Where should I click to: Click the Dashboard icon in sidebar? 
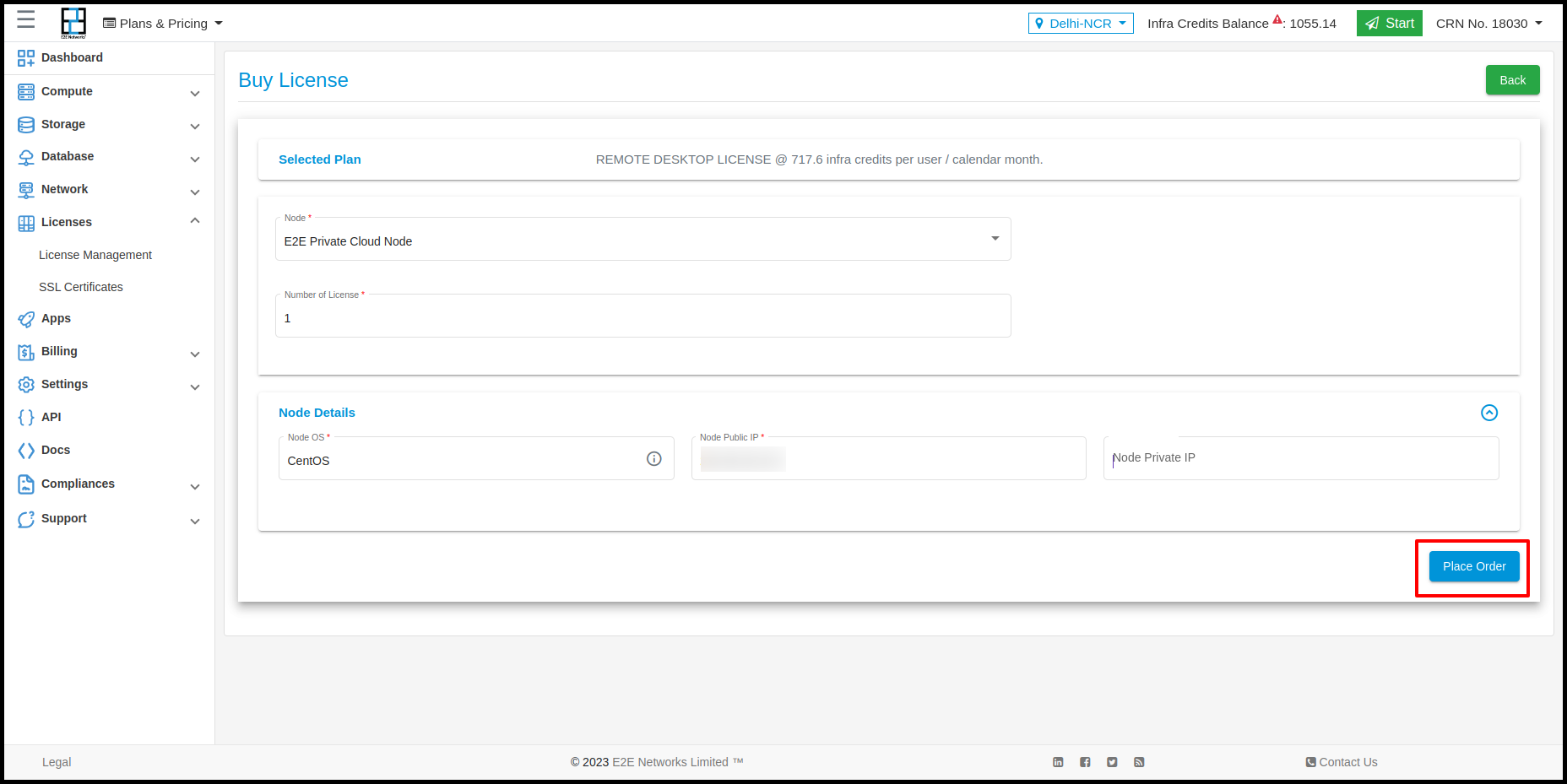(26, 58)
